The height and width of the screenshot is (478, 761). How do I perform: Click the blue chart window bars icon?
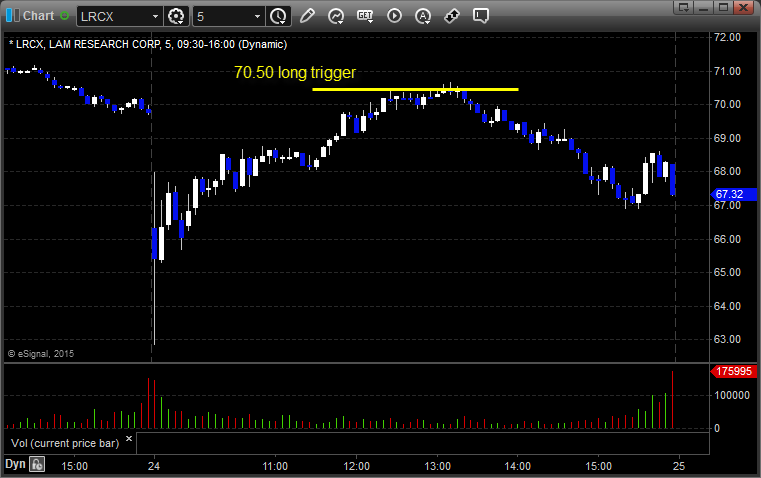(13, 16)
